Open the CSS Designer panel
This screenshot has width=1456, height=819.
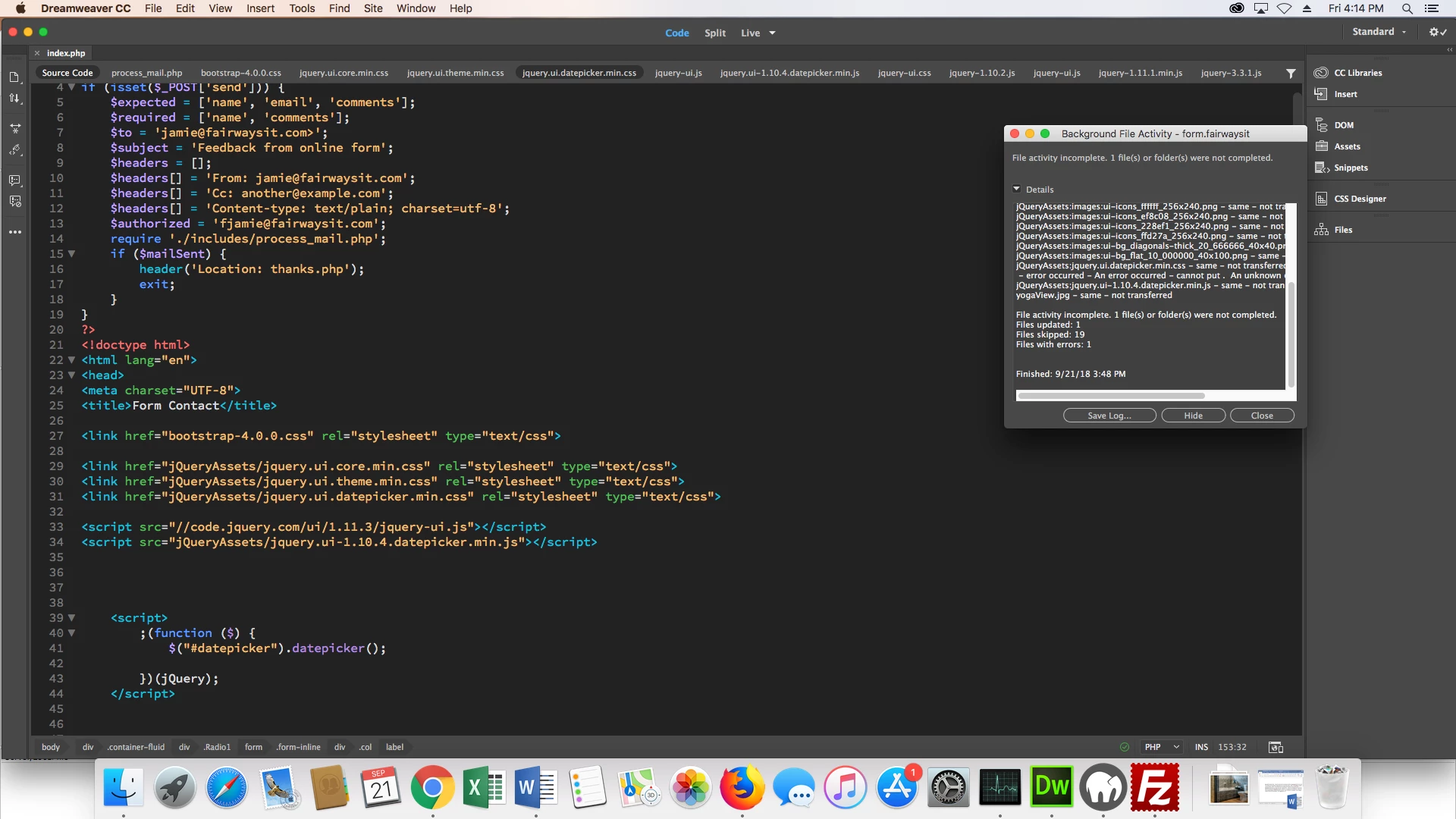1359,199
